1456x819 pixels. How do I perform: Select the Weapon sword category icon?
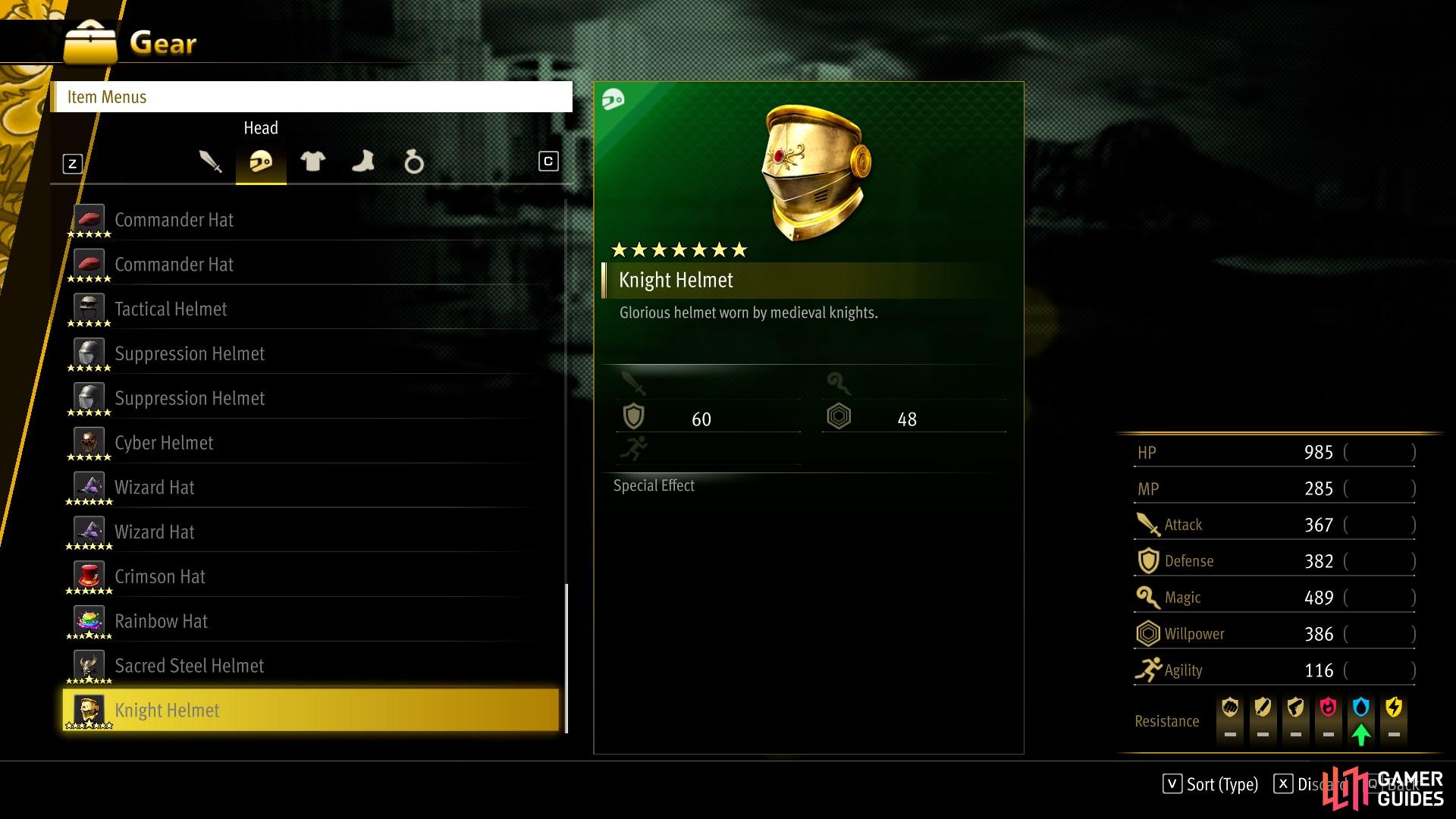(x=210, y=162)
